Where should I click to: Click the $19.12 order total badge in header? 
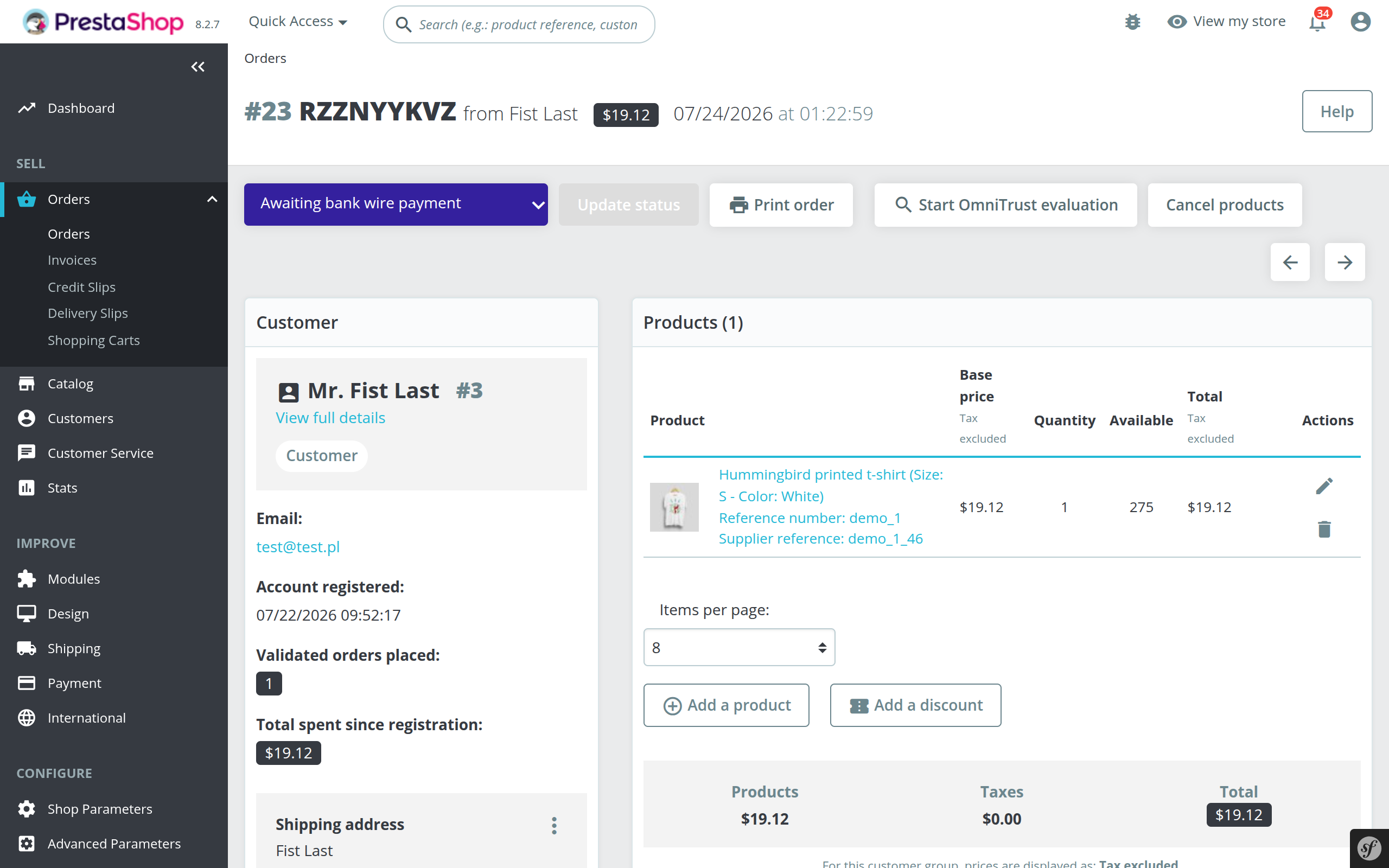click(x=626, y=115)
